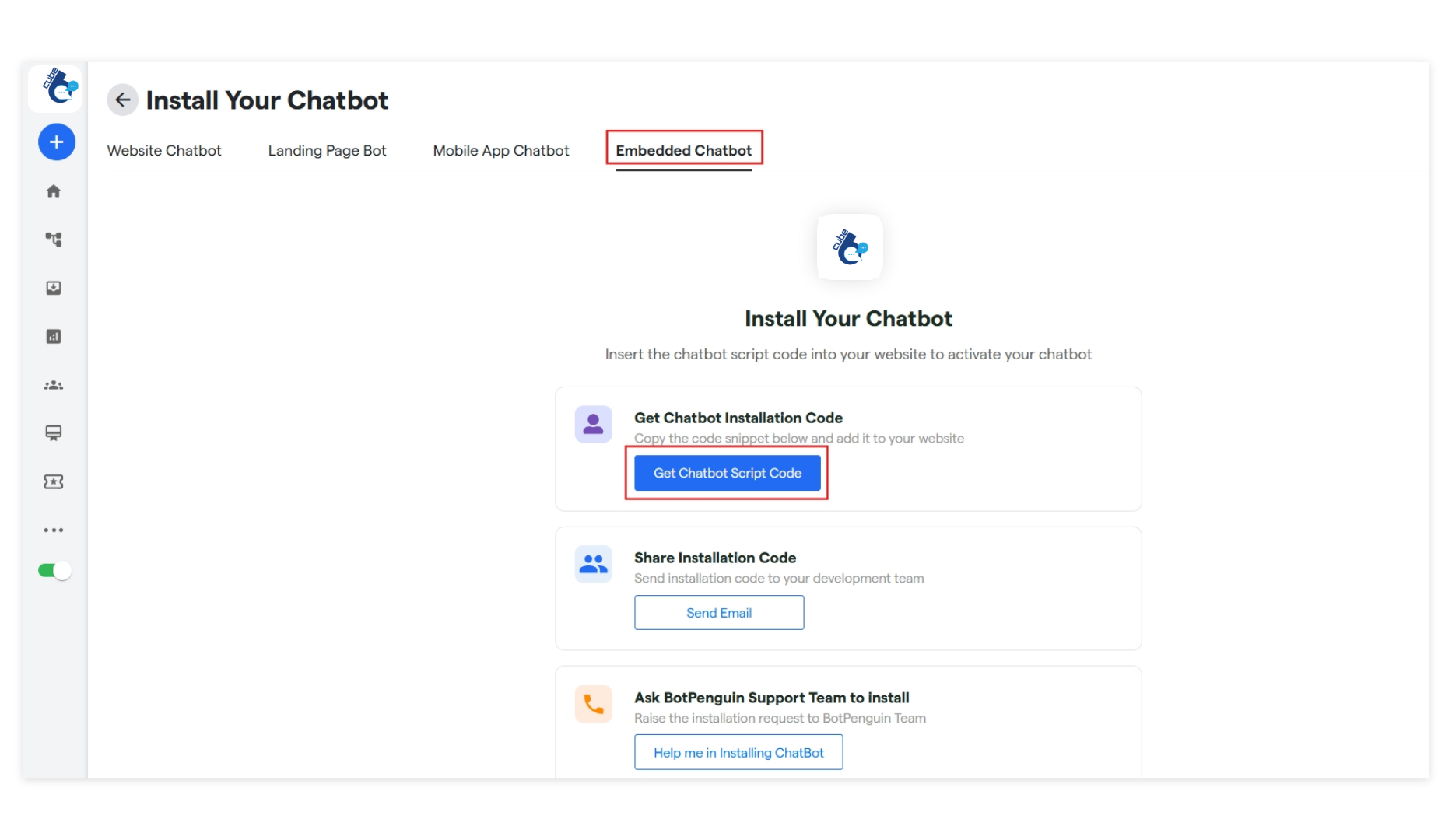Click the CubeBot logo at top left

tap(54, 88)
